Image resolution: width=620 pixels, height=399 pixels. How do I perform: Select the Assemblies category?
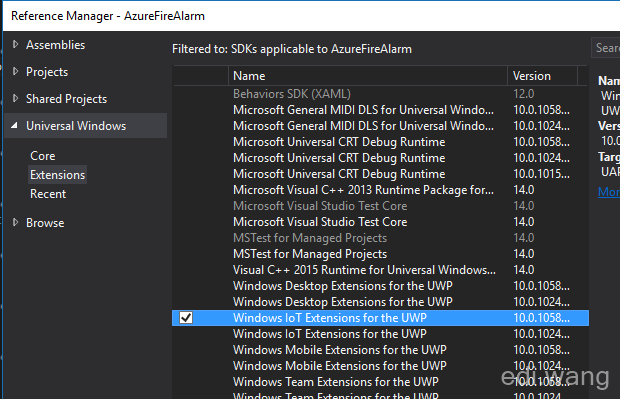click(55, 45)
